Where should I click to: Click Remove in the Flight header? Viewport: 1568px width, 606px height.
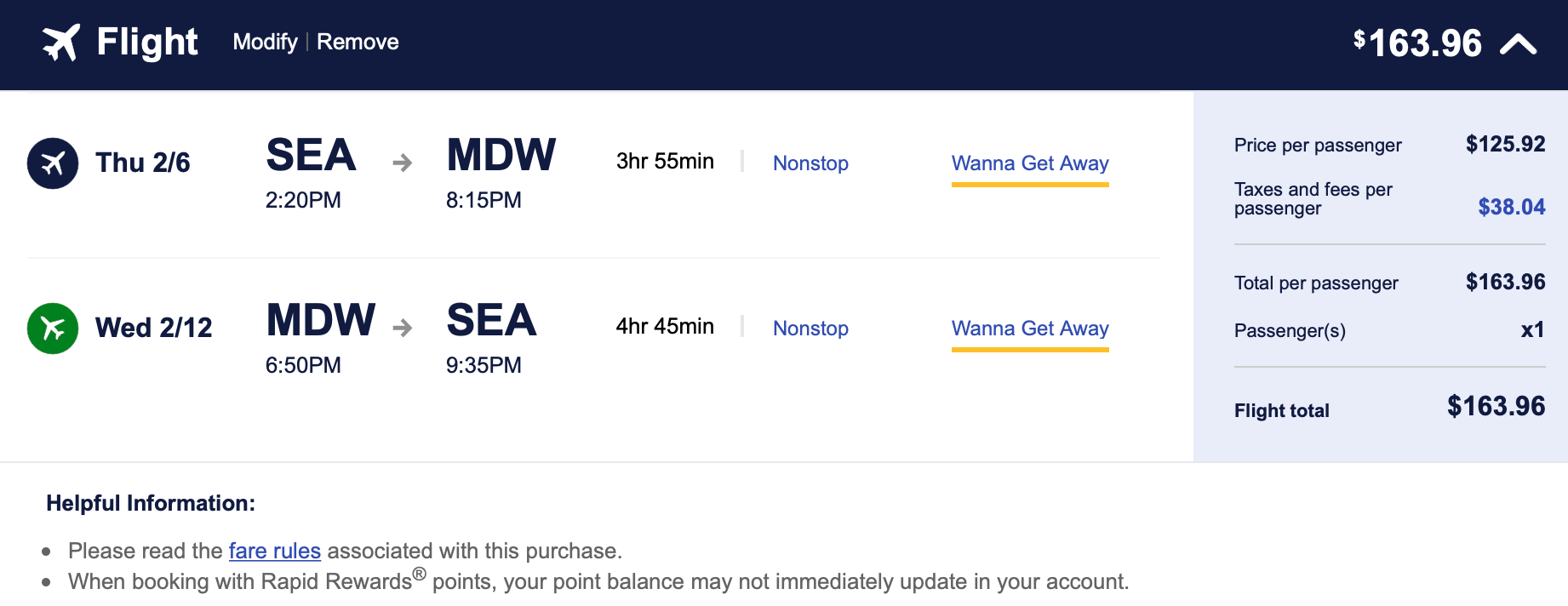(358, 42)
